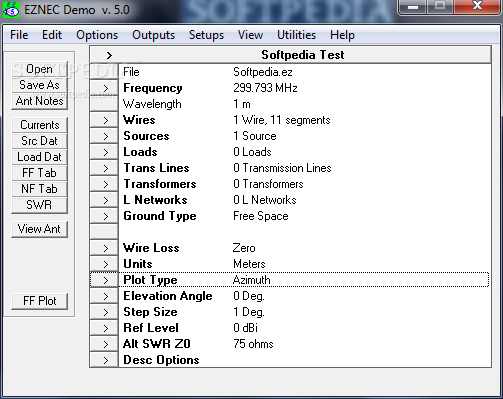This screenshot has height=399, width=503.
Task: Click the arrow button next to Sources
Action: click(104, 136)
